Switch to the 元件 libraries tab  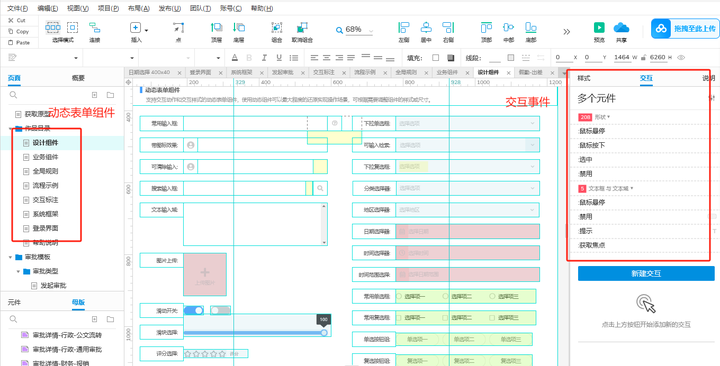pos(14,302)
